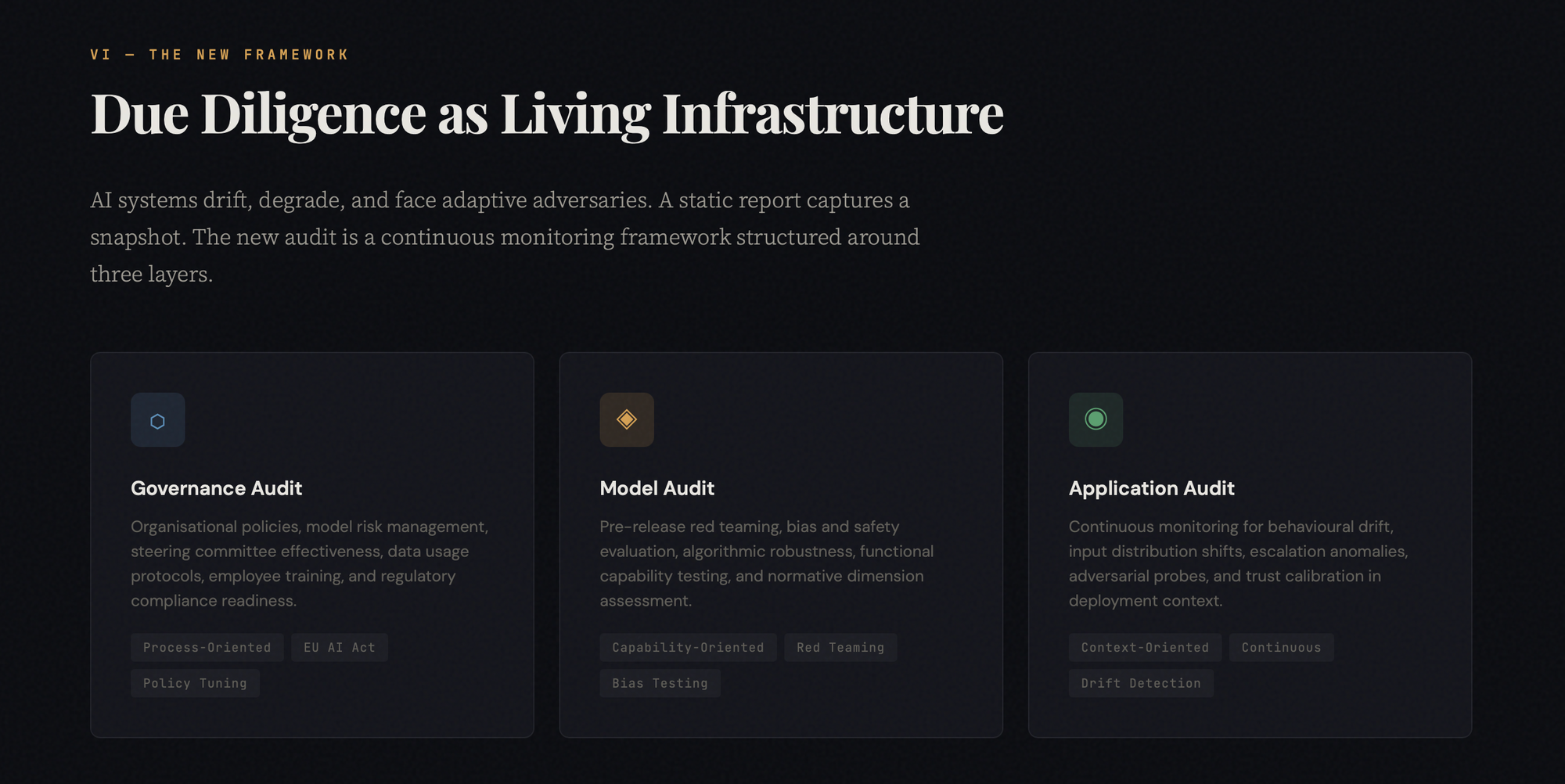Click the Continuous tag

1281,648
